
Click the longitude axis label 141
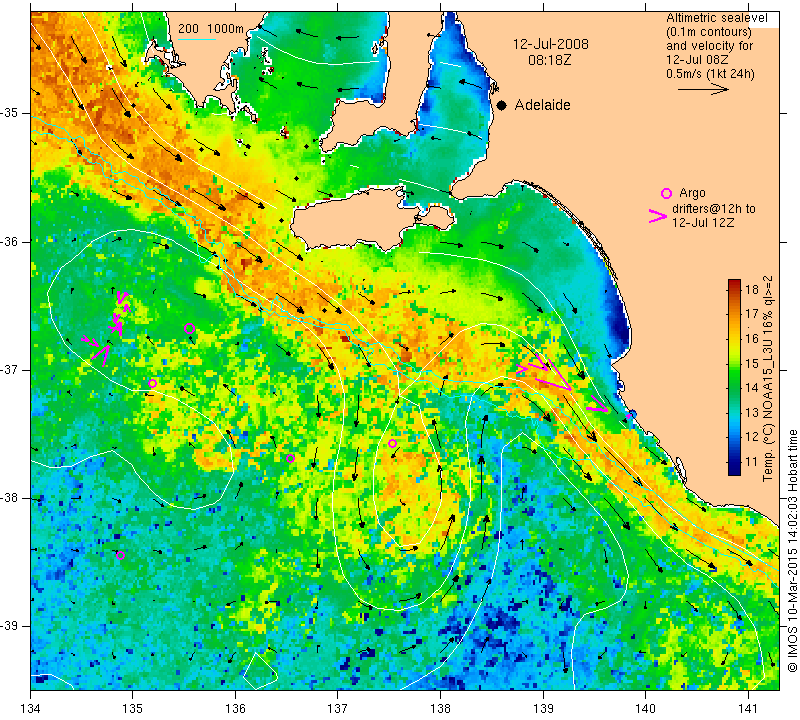click(748, 709)
